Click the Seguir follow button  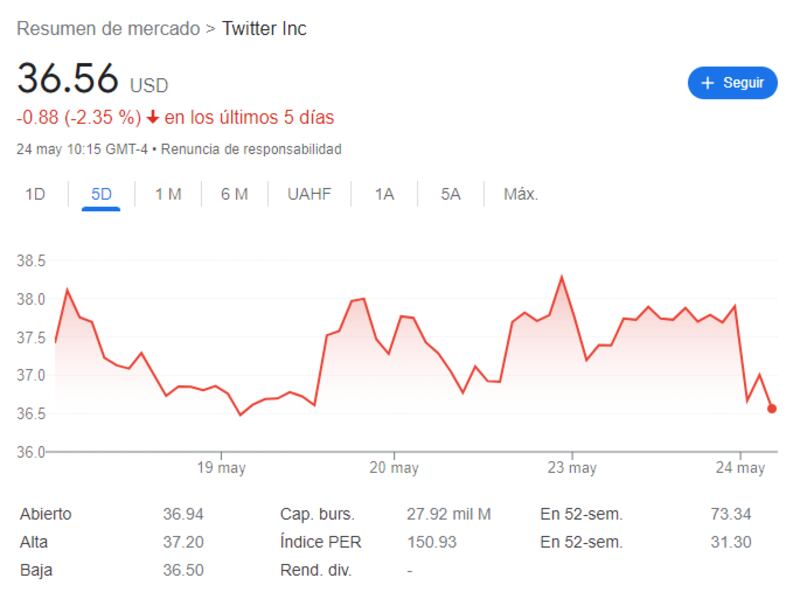click(732, 83)
